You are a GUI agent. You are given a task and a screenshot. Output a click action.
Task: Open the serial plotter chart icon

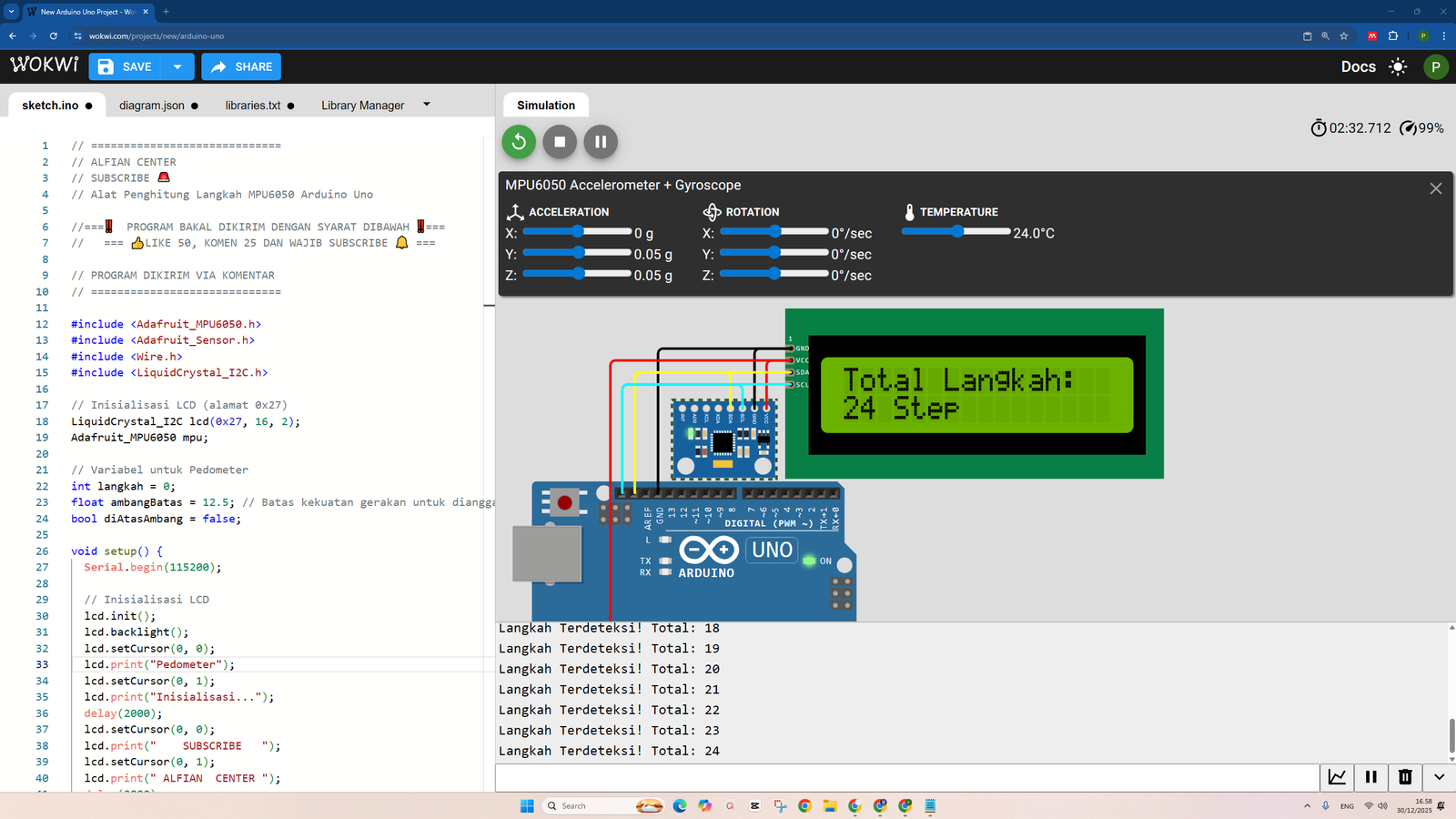(x=1337, y=777)
